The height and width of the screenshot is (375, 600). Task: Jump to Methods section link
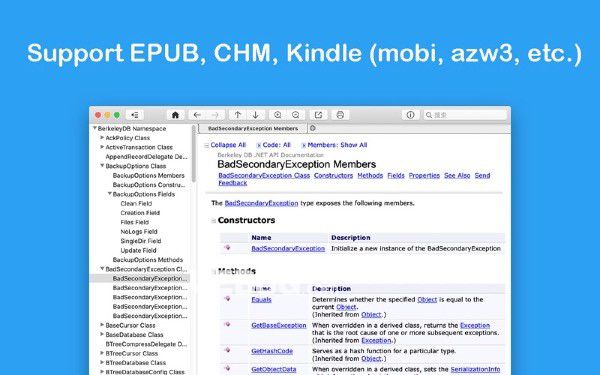pyautogui.click(x=370, y=176)
